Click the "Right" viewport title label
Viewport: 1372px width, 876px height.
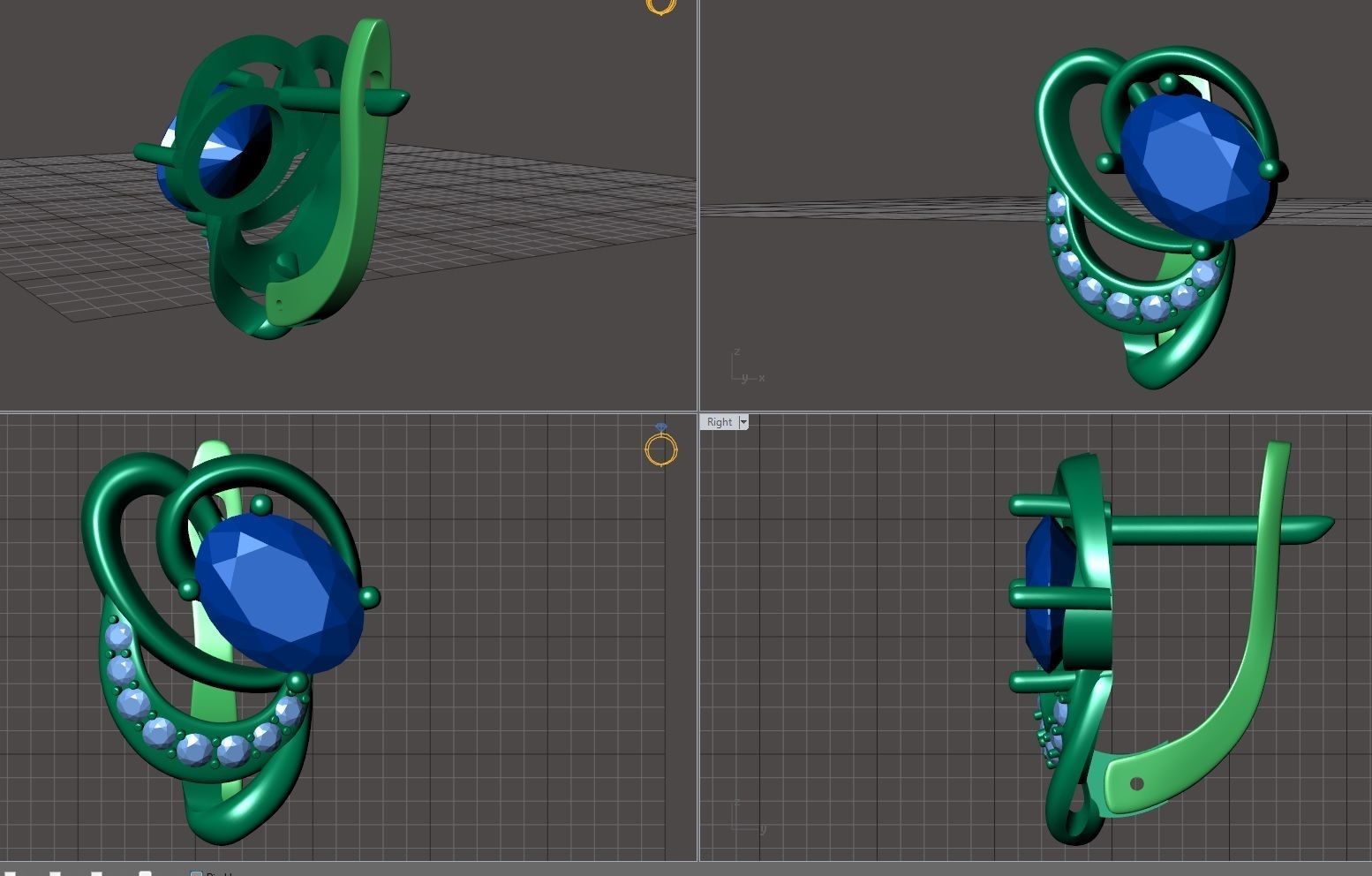click(x=720, y=422)
